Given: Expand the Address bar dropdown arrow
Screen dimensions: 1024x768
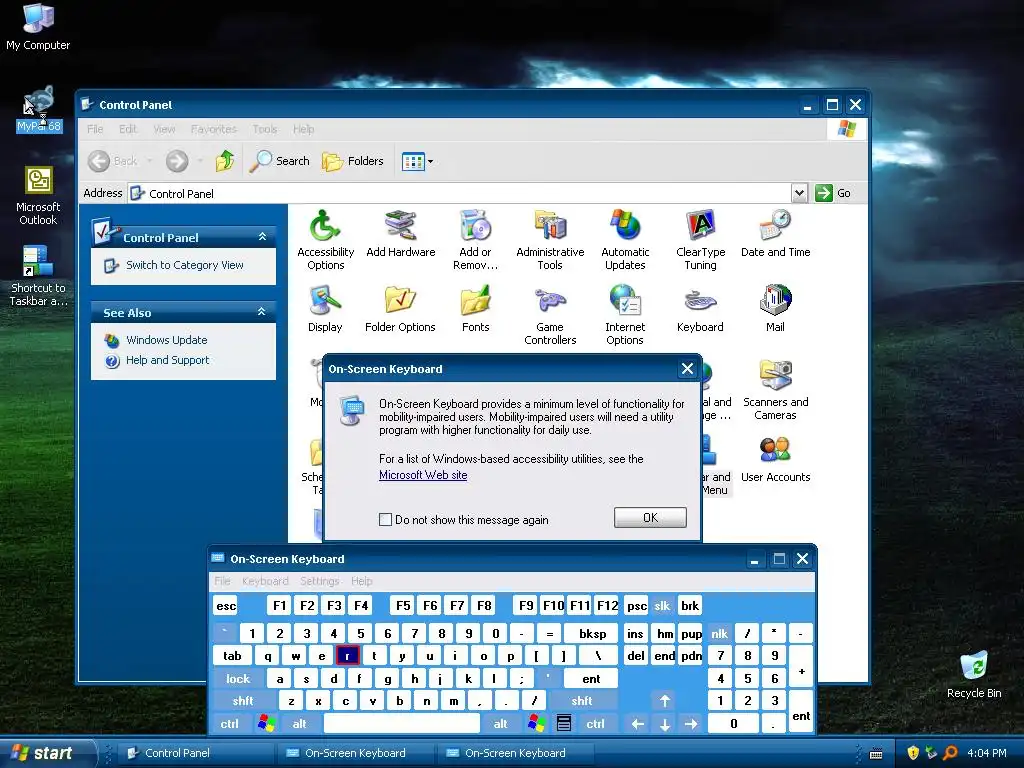Looking at the screenshot, I should (x=799, y=193).
